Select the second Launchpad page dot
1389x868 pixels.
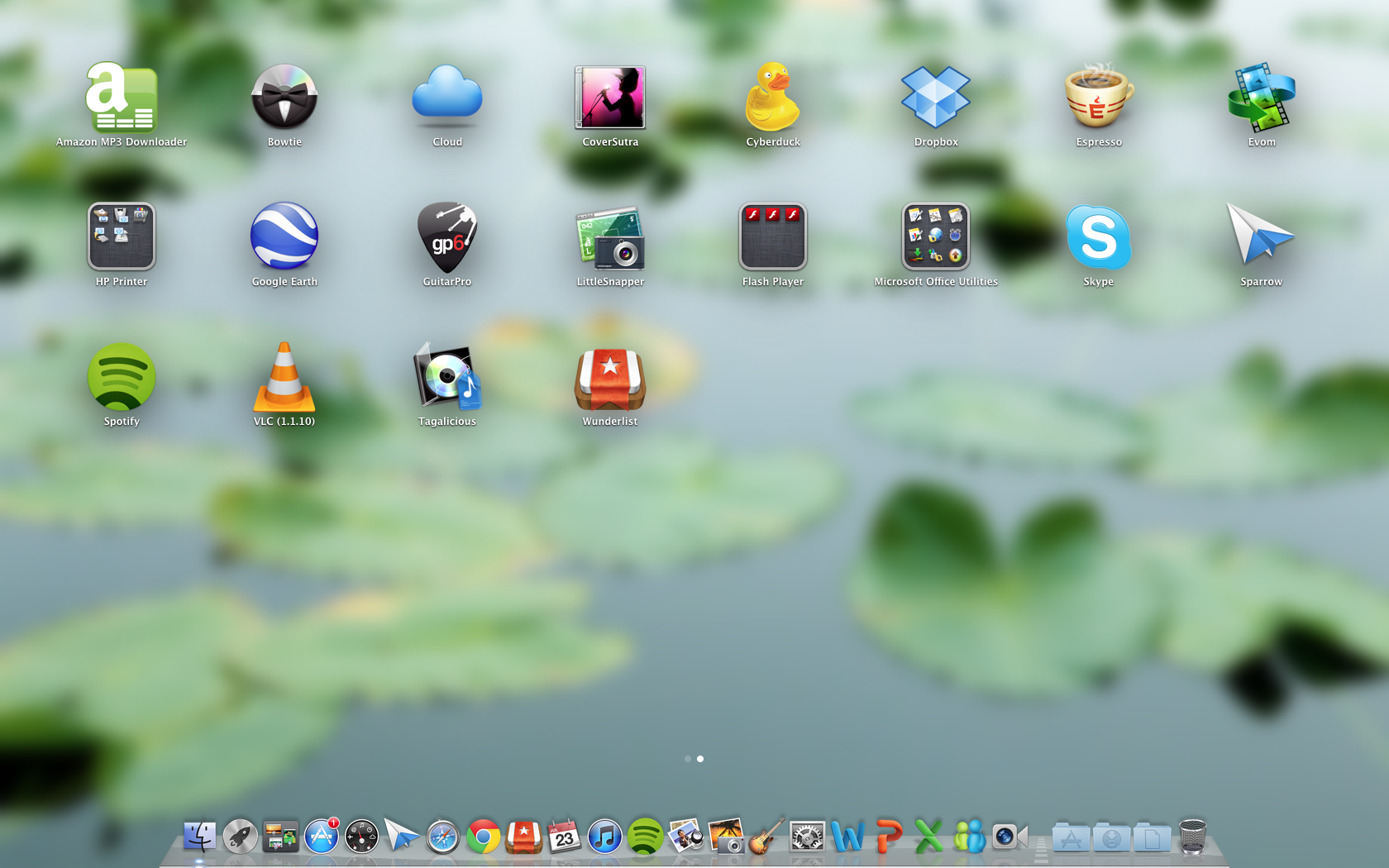700,759
